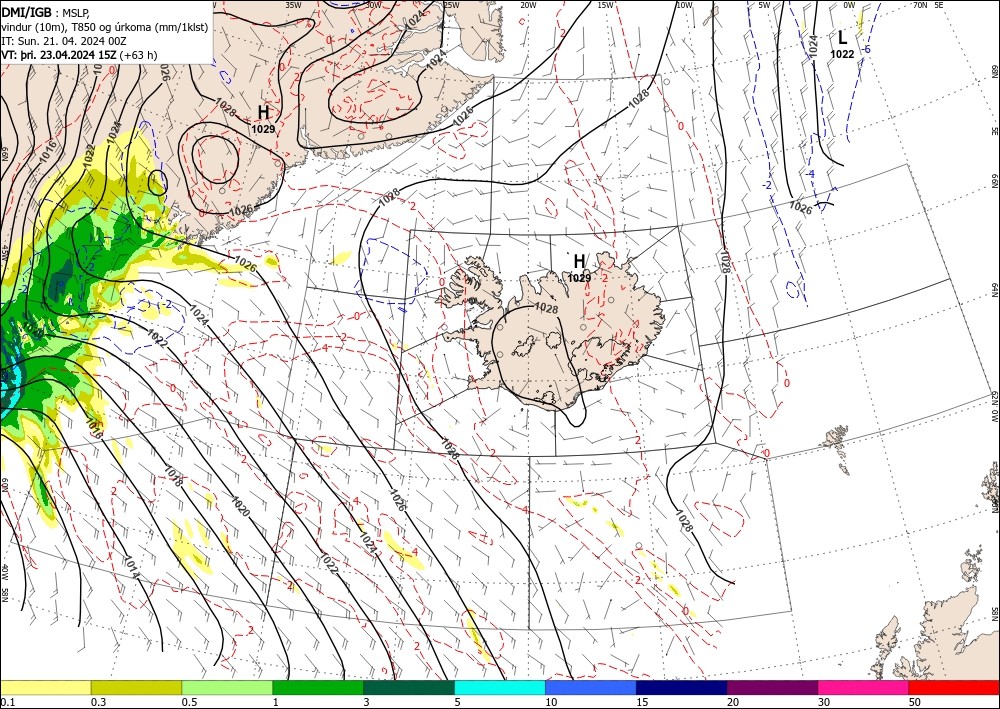
Task: Select the light green 0.5–1 legend segment
Action: click(x=227, y=687)
